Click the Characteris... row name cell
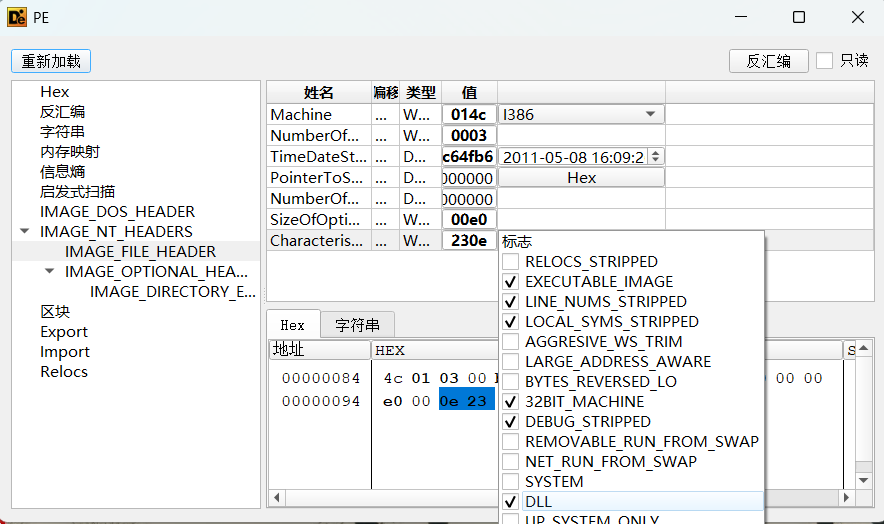Viewport: 884px width, 524px height. 319,240
